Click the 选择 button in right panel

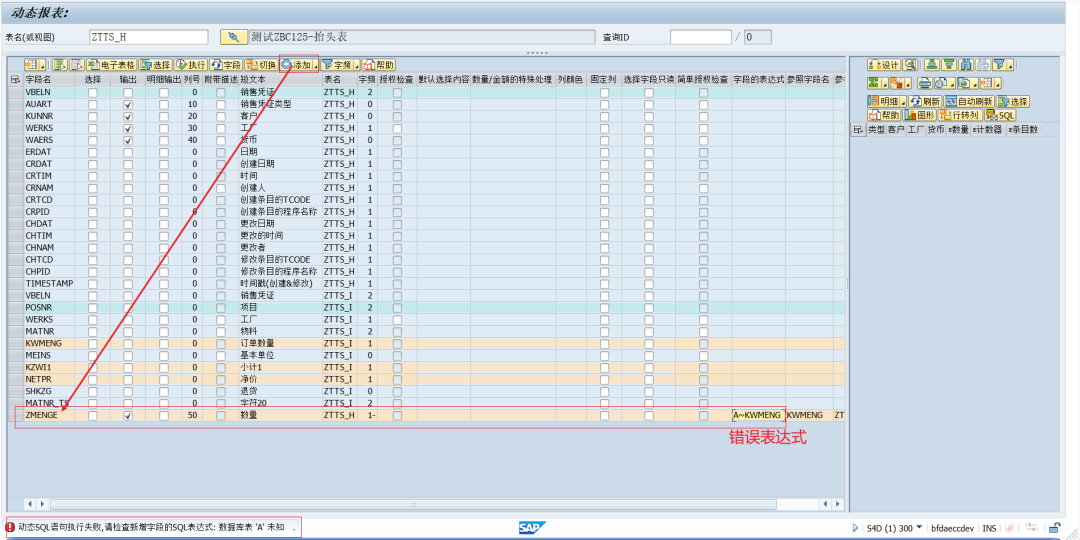(1012, 101)
